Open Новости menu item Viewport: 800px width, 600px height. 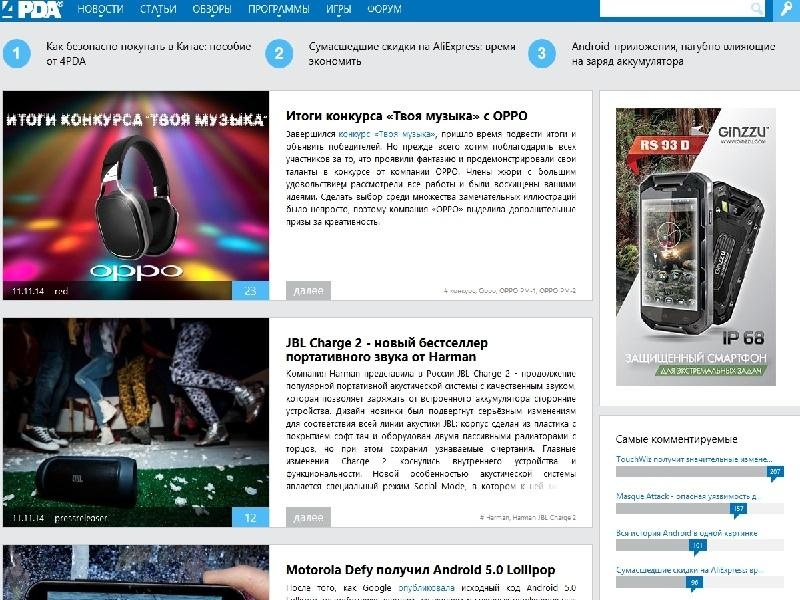[x=100, y=9]
